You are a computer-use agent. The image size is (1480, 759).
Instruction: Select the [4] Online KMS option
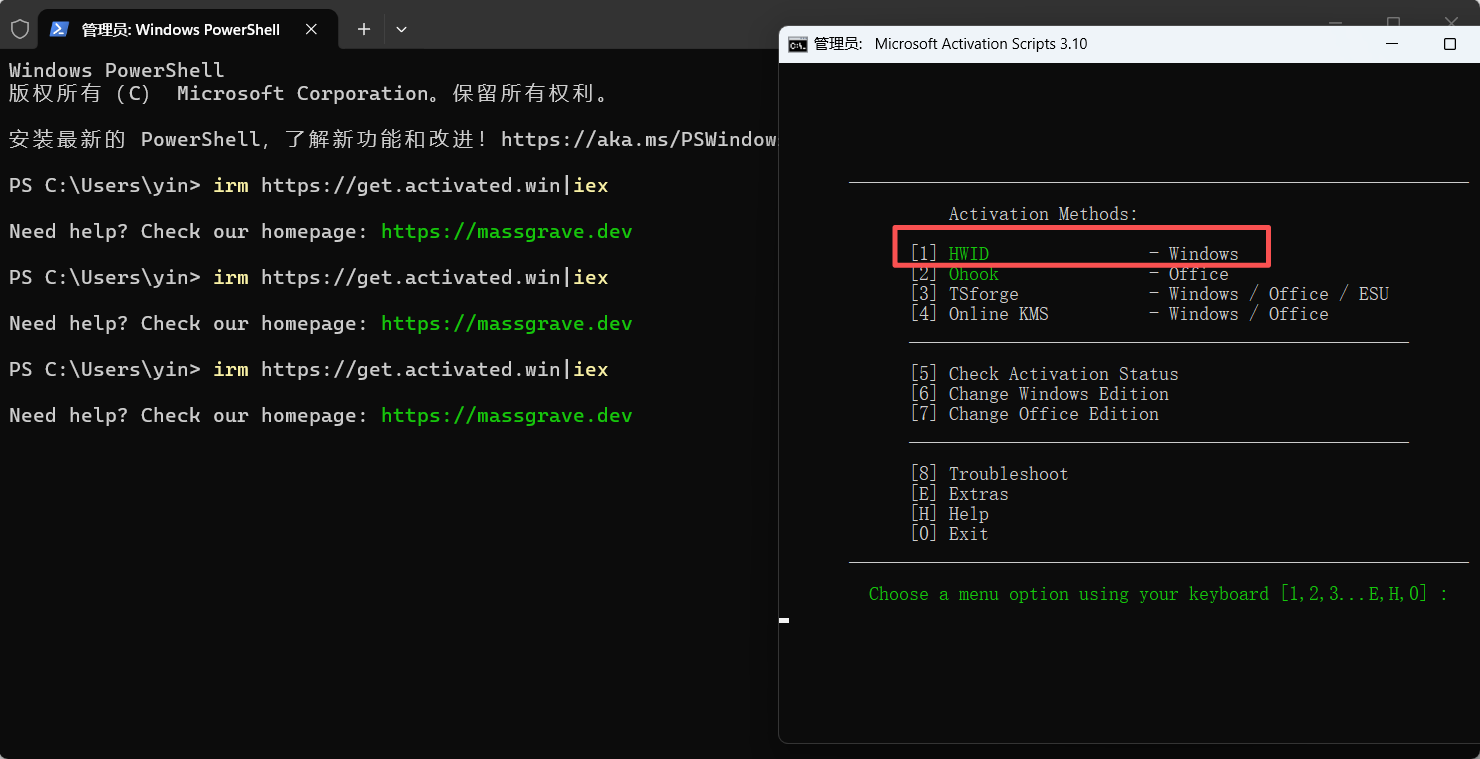point(1119,314)
